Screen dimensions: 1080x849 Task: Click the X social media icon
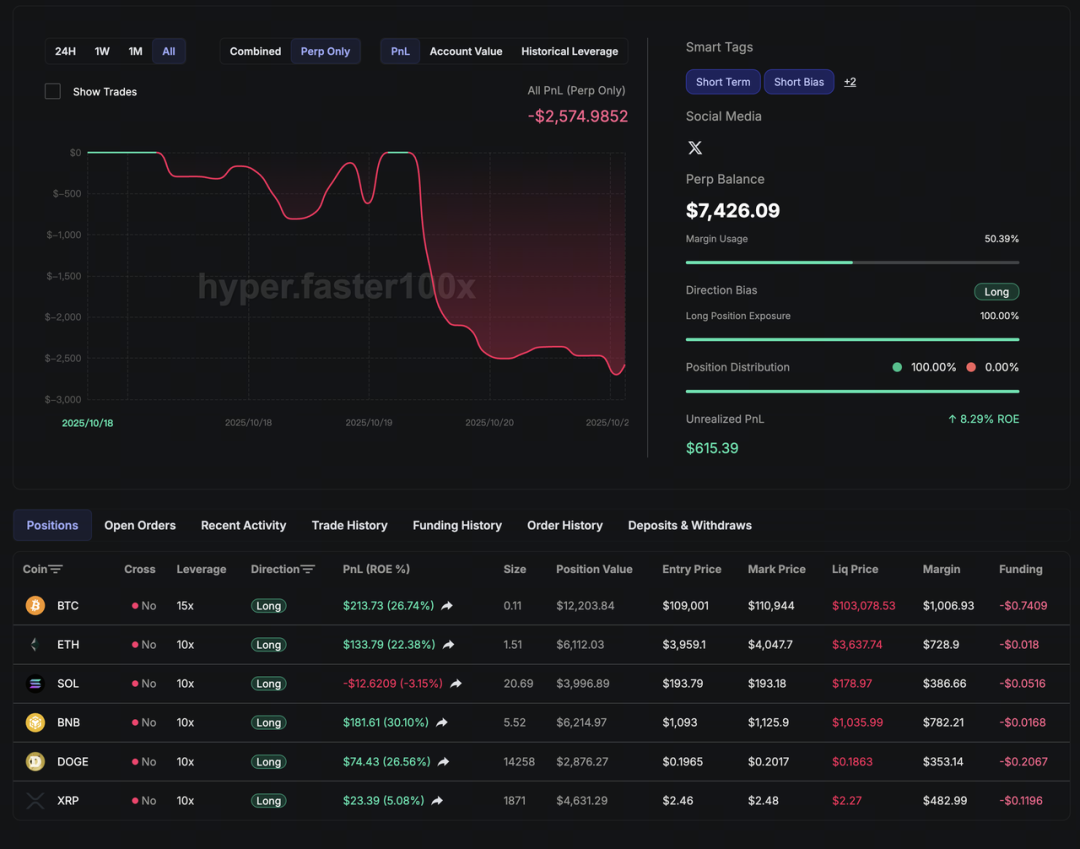695,148
